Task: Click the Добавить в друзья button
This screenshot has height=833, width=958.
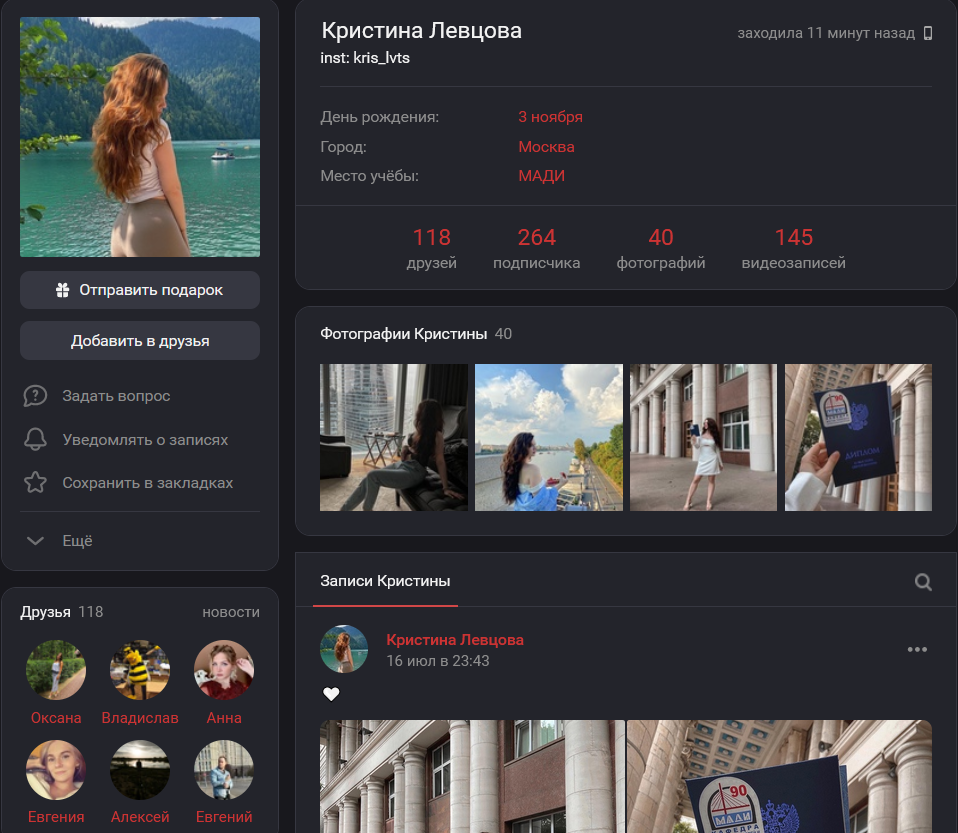Action: (x=140, y=340)
